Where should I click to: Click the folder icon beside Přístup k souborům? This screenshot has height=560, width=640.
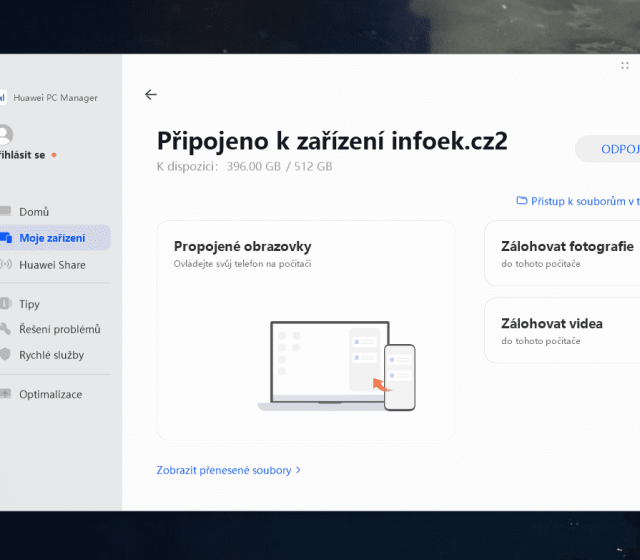(x=521, y=201)
